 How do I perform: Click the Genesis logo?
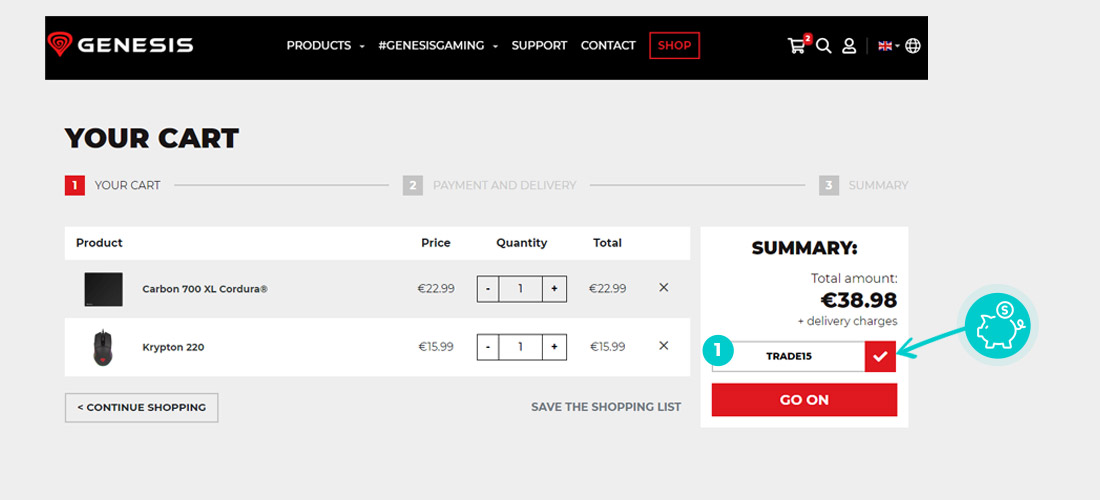(121, 46)
